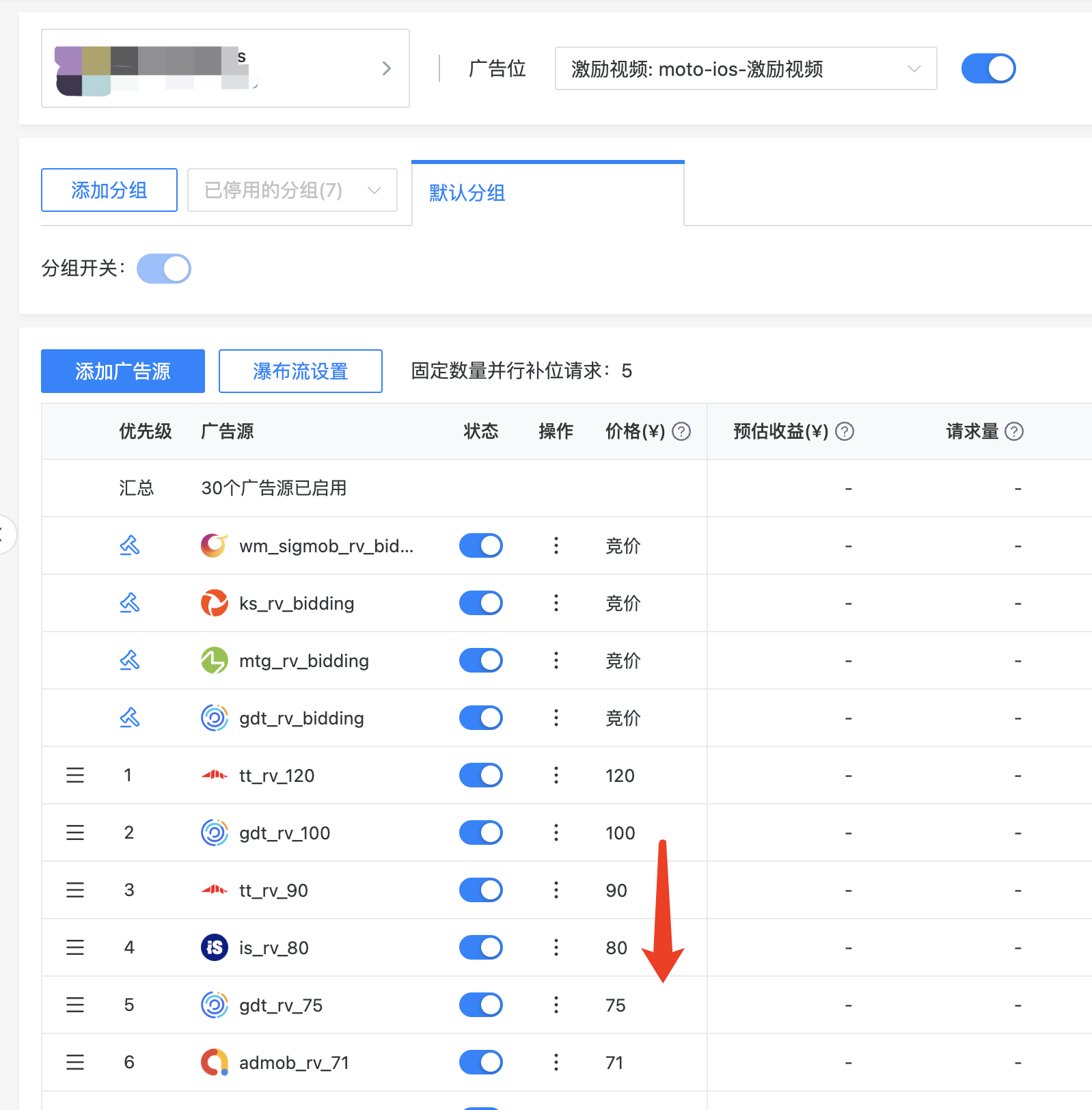The width and height of the screenshot is (1092, 1110).
Task: Expand 已停用的分组(7) dropdown
Action: [x=292, y=190]
